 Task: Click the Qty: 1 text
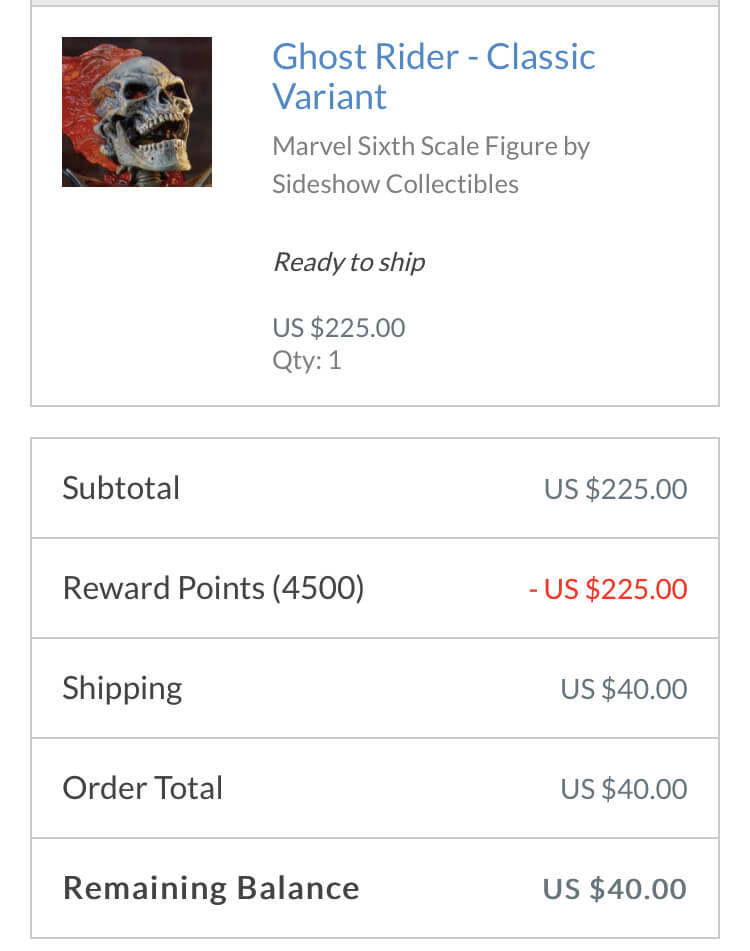(x=307, y=360)
